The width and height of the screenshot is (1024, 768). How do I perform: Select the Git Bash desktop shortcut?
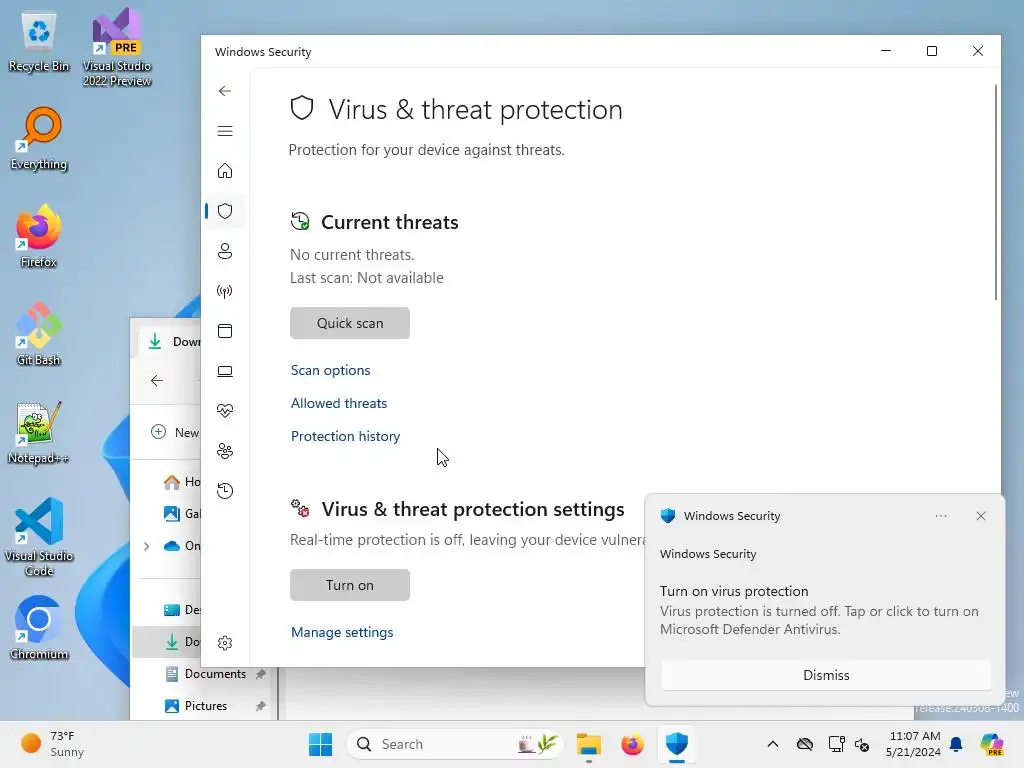39,334
